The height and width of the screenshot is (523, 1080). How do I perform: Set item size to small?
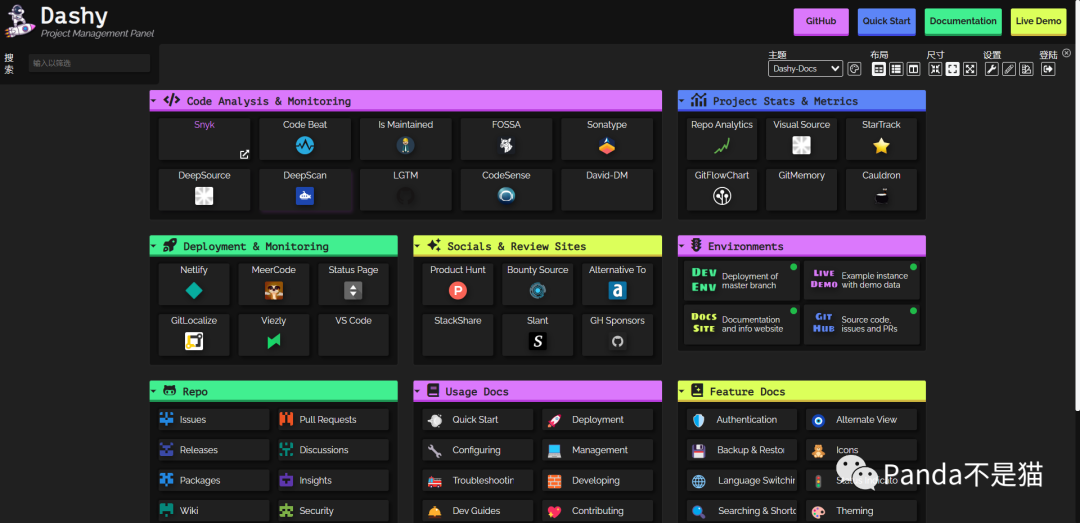pos(935,69)
